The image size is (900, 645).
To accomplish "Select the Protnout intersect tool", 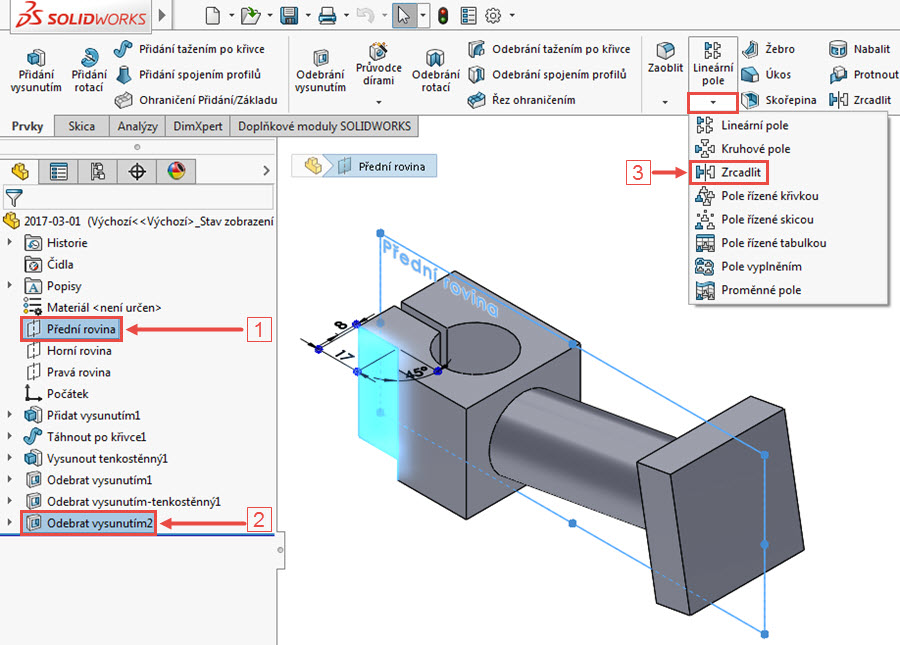I will click(864, 75).
